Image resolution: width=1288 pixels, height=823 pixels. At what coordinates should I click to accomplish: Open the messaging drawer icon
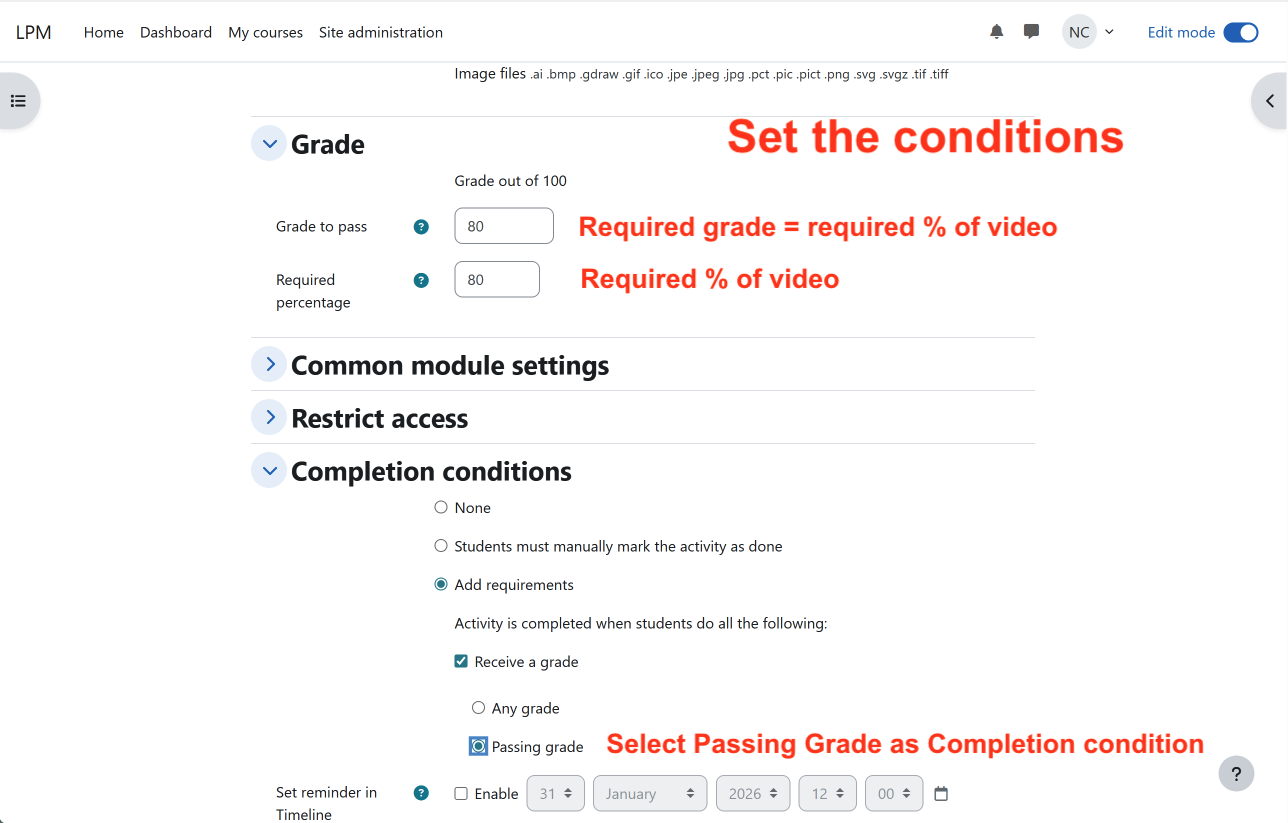click(1031, 31)
